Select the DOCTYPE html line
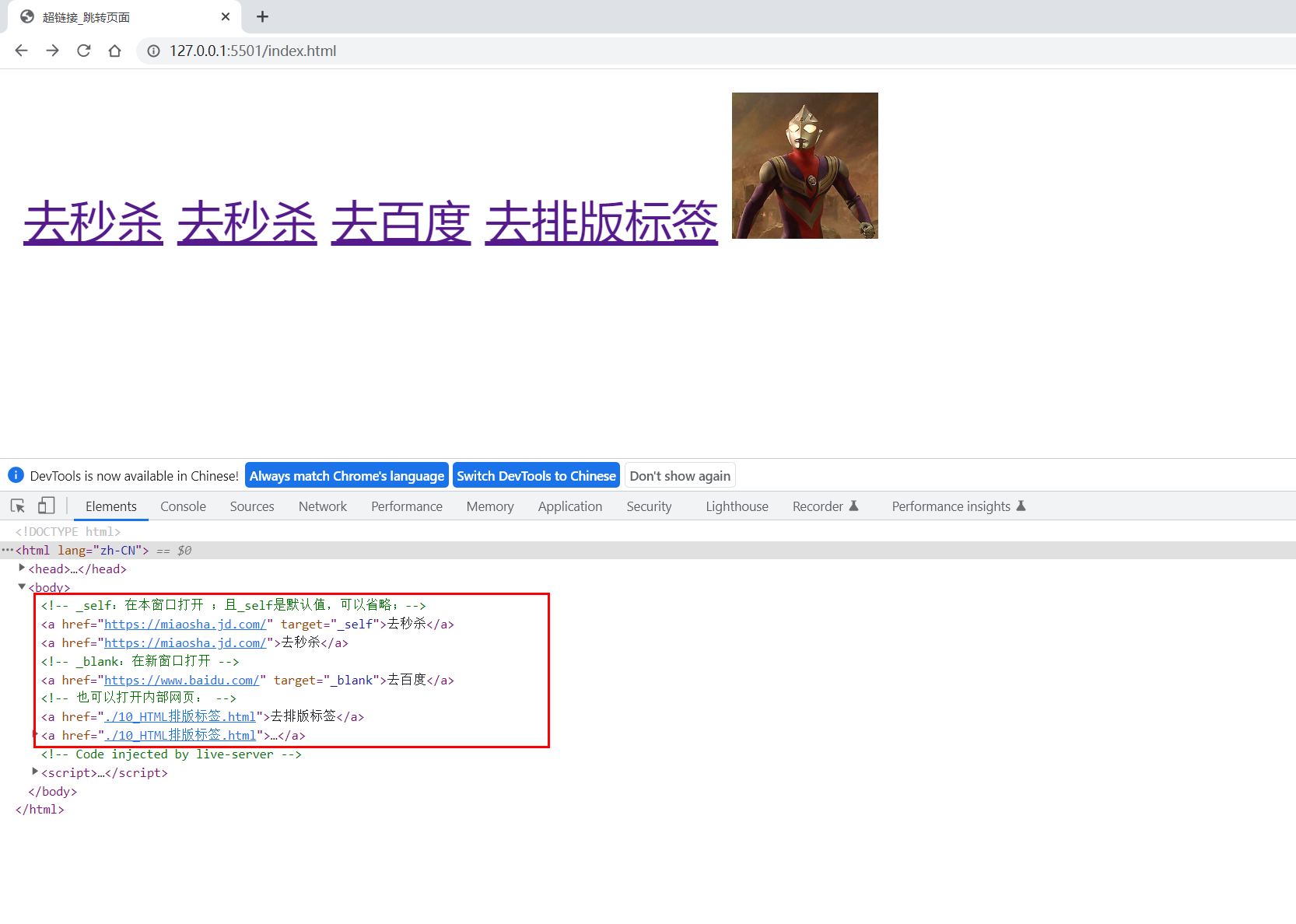 point(68,531)
